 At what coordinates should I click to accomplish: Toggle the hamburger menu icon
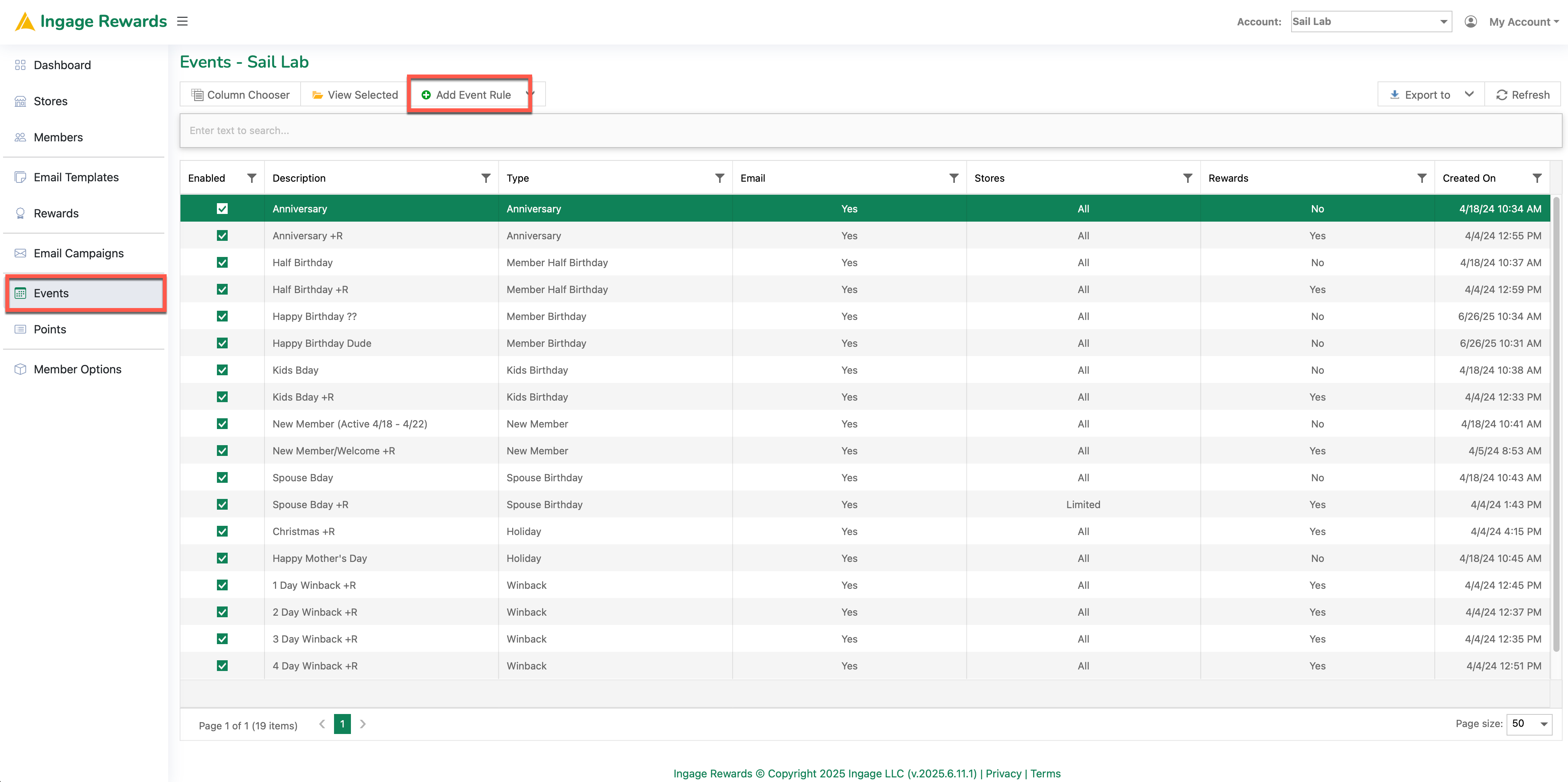pos(182,21)
